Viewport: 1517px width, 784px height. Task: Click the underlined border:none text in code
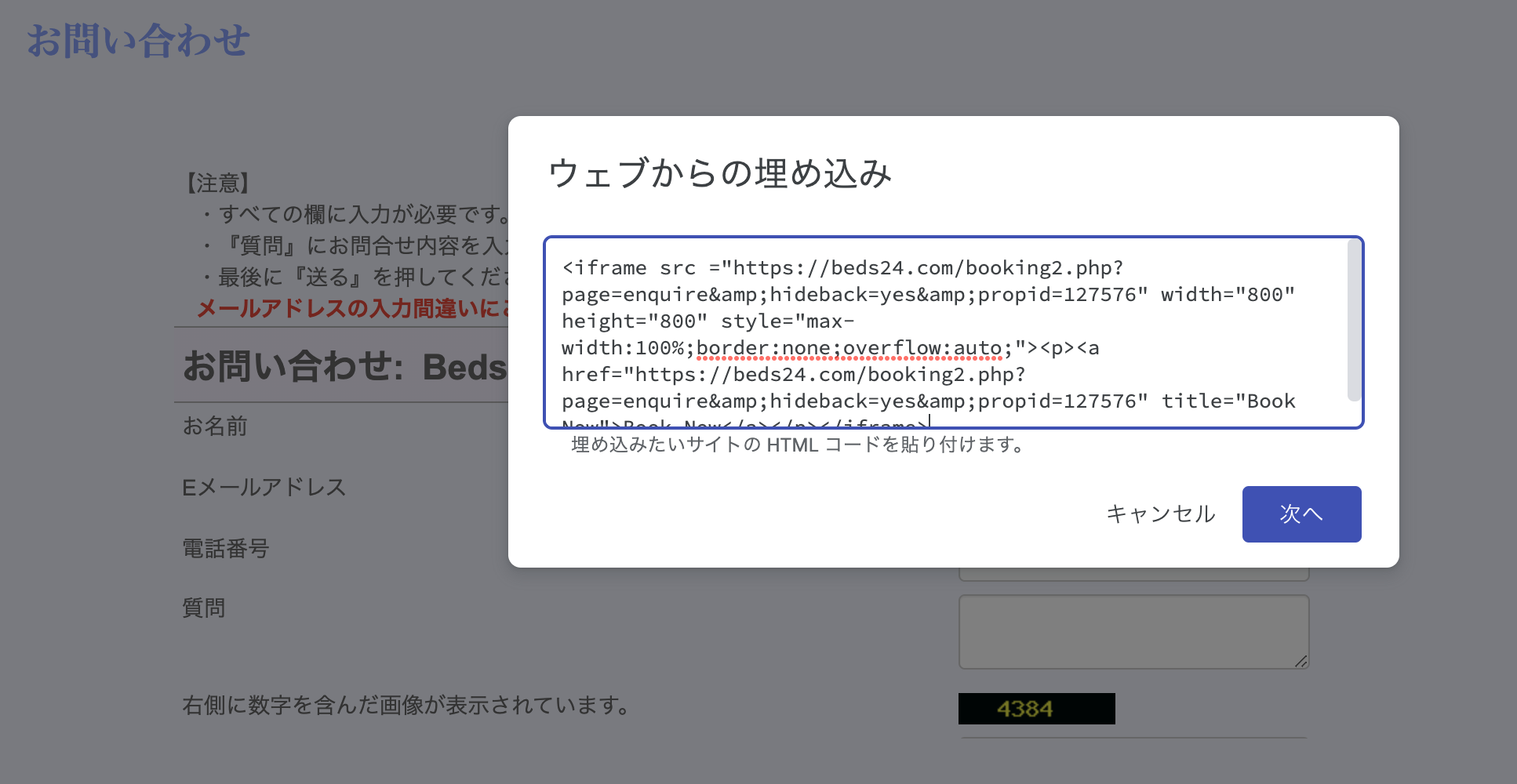(762, 348)
